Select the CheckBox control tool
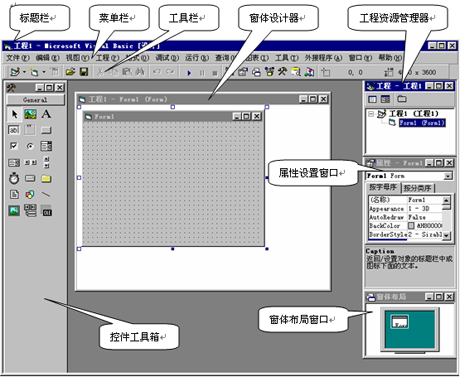Image resolution: width=460 pixels, height=377 pixels. [14, 146]
